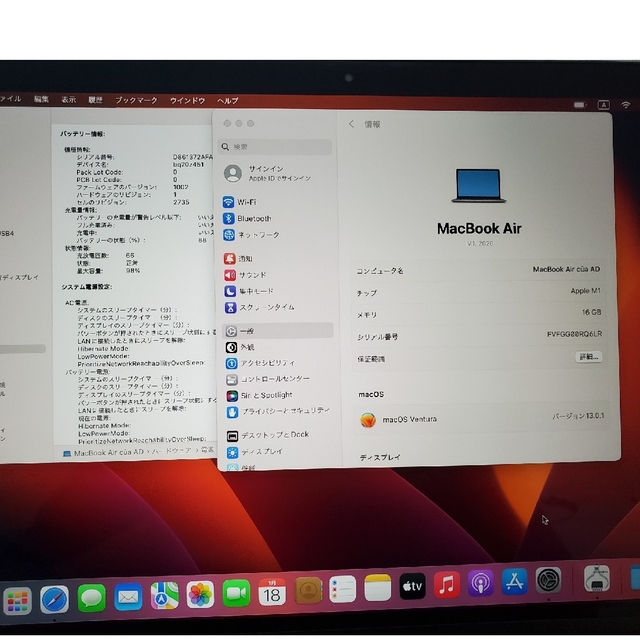Open Apple TV from the Dock

(x=412, y=586)
